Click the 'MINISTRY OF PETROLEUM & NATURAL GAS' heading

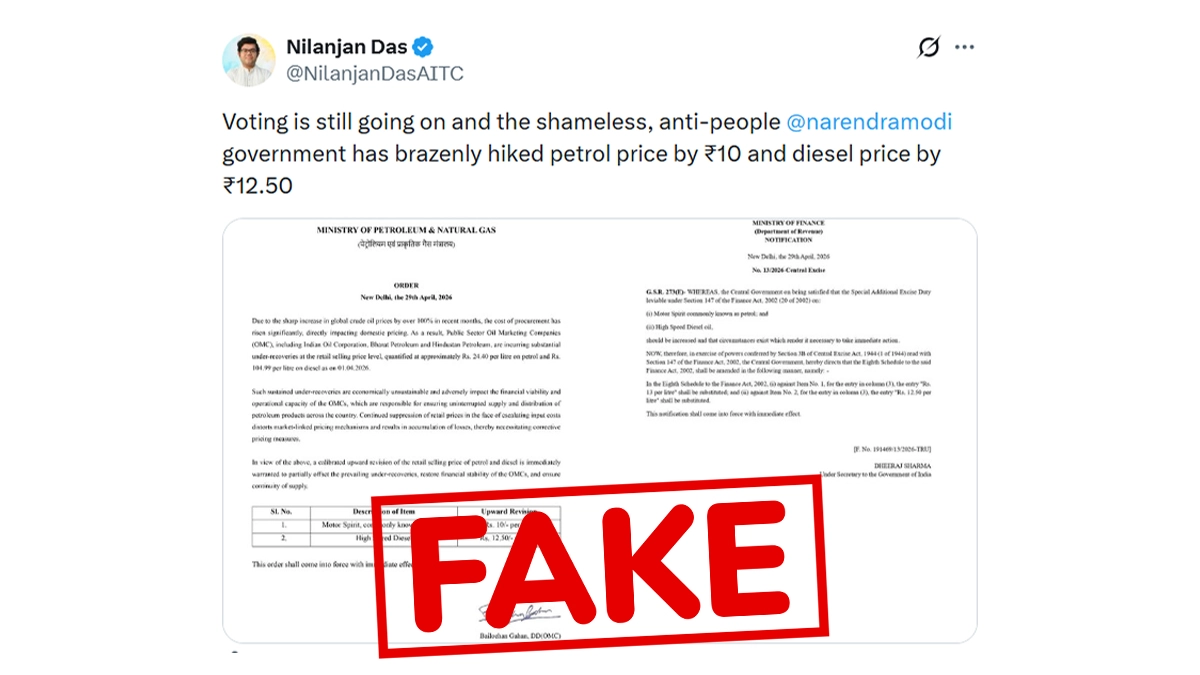[406, 231]
